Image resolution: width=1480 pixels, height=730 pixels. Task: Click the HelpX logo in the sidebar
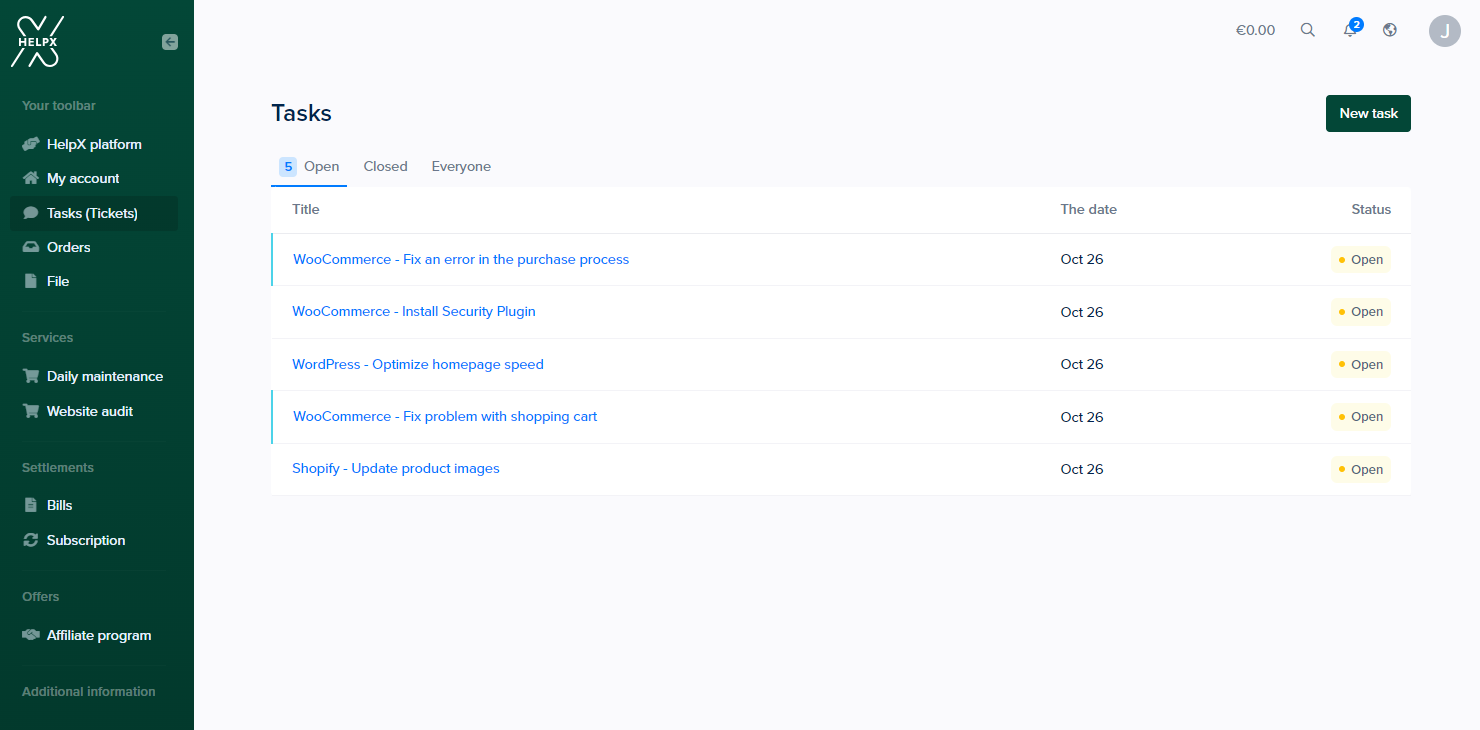click(37, 42)
